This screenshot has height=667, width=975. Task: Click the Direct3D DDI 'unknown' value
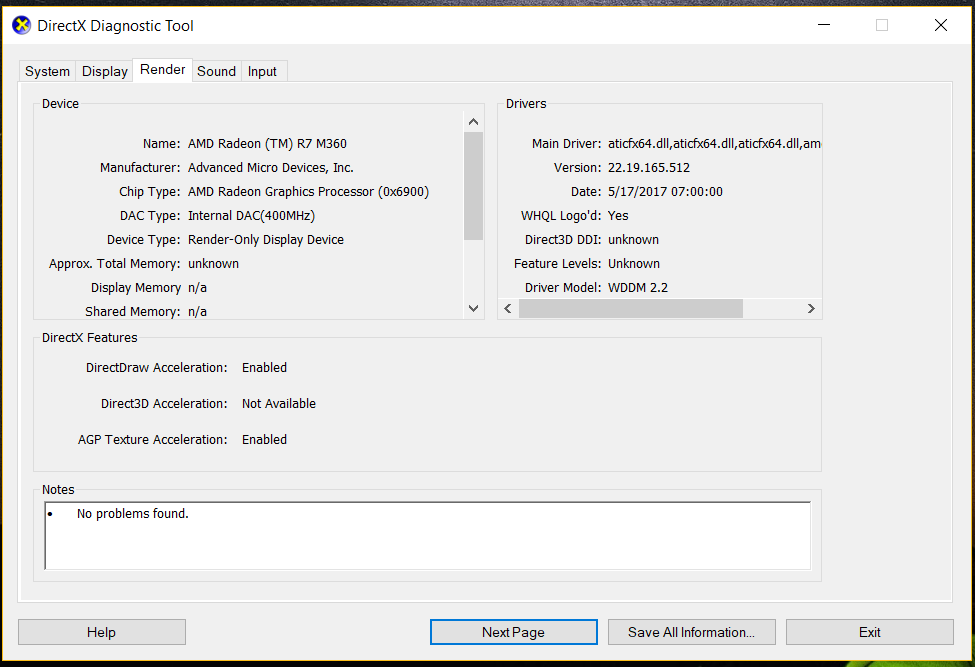tap(633, 240)
